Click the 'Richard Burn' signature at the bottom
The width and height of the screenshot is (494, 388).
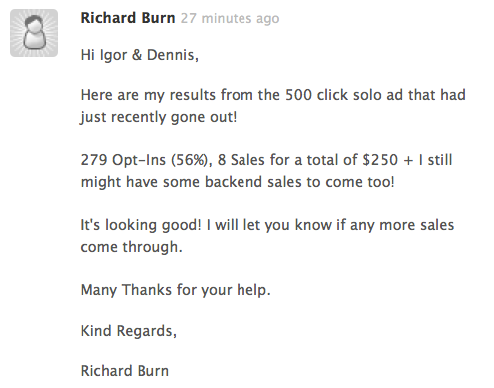(x=125, y=371)
